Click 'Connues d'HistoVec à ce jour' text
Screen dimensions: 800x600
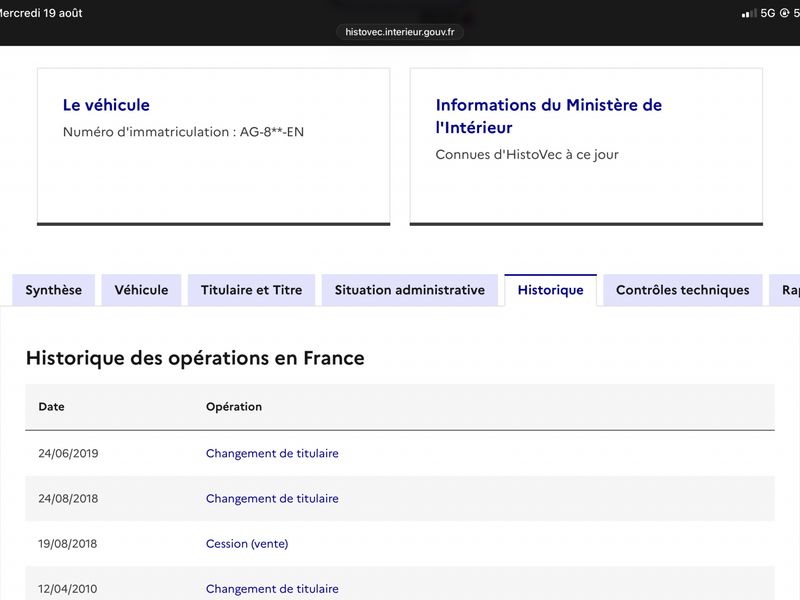(527, 155)
